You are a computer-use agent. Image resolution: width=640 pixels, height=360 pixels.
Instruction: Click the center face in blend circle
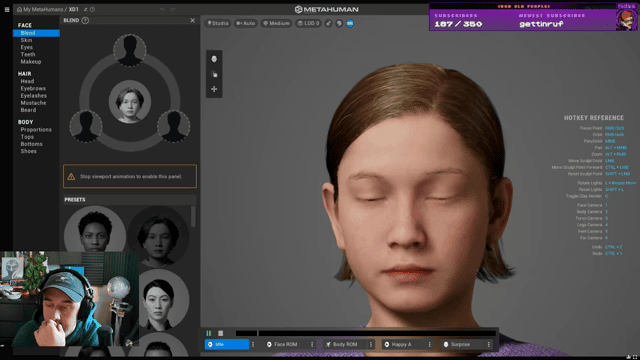click(130, 102)
